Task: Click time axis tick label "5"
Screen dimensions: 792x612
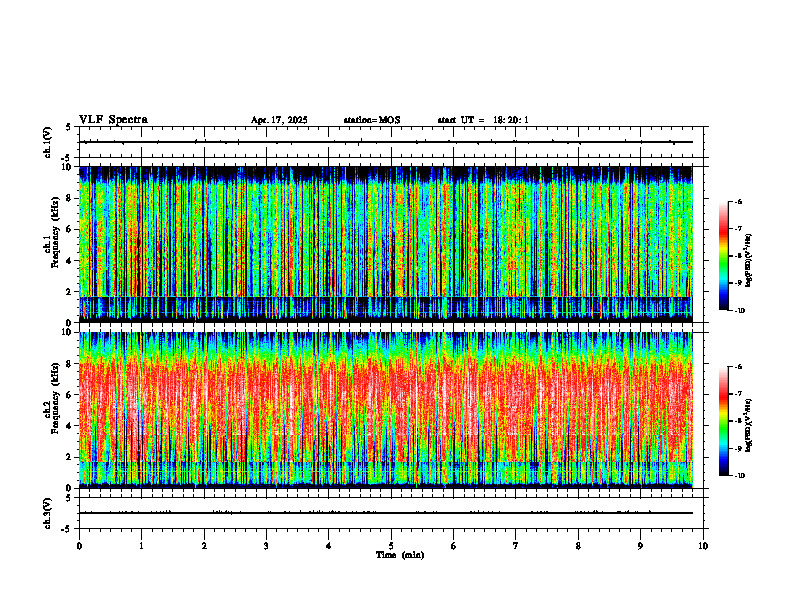Action: tap(391, 546)
